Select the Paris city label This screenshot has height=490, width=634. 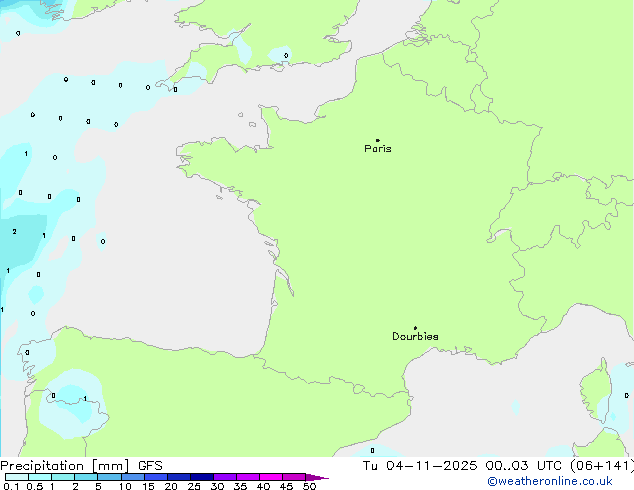coord(378,149)
